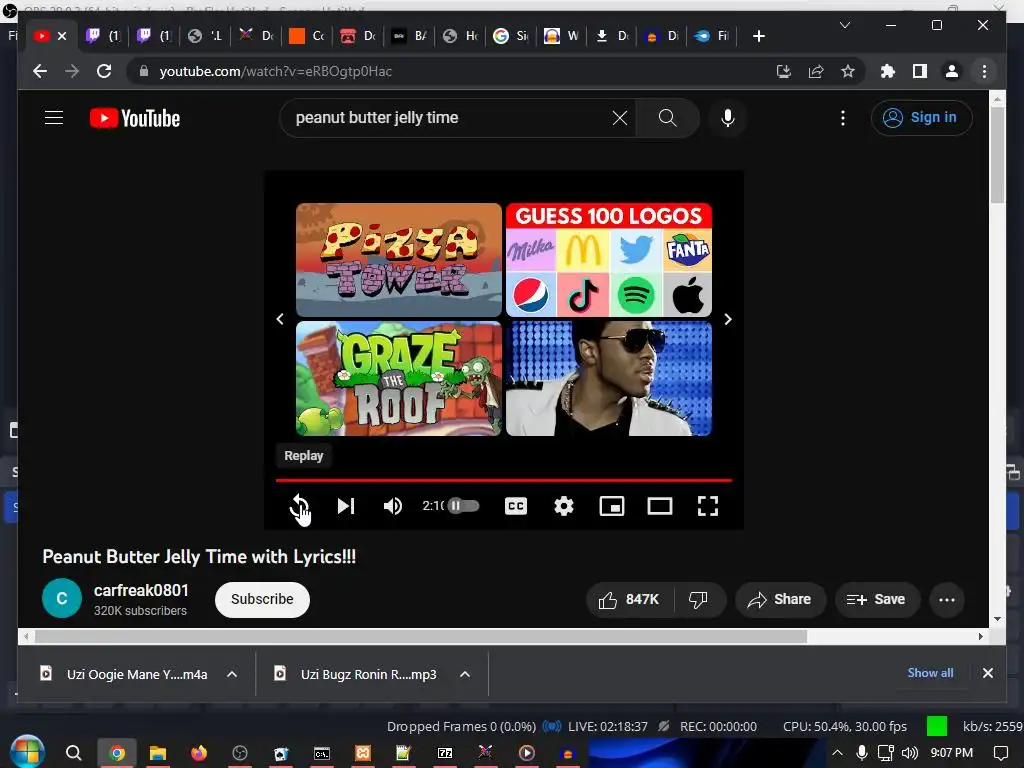Show all downloads
This screenshot has width=1024, height=768.
[930, 673]
